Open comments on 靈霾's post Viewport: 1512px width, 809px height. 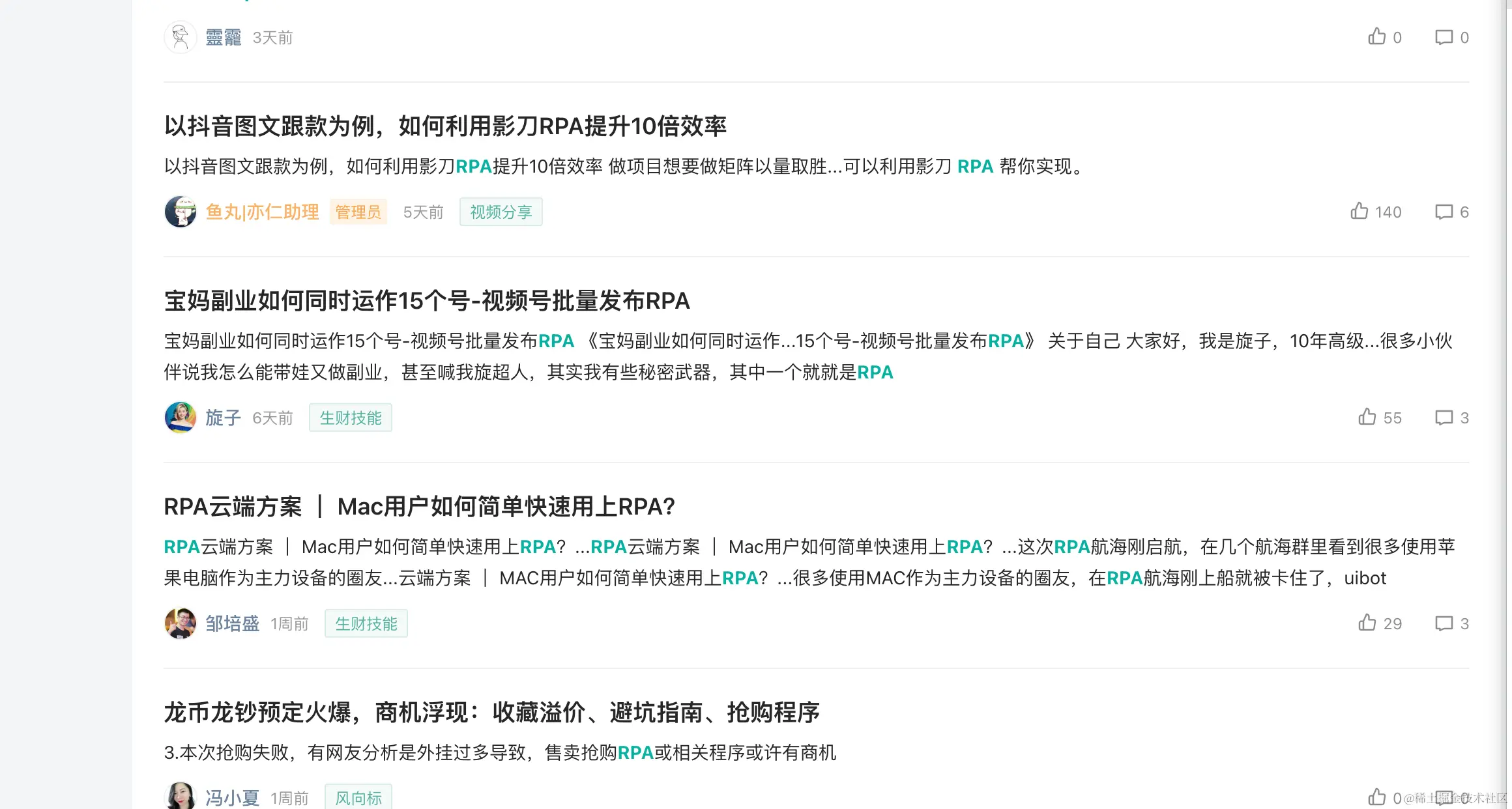pos(1444,37)
